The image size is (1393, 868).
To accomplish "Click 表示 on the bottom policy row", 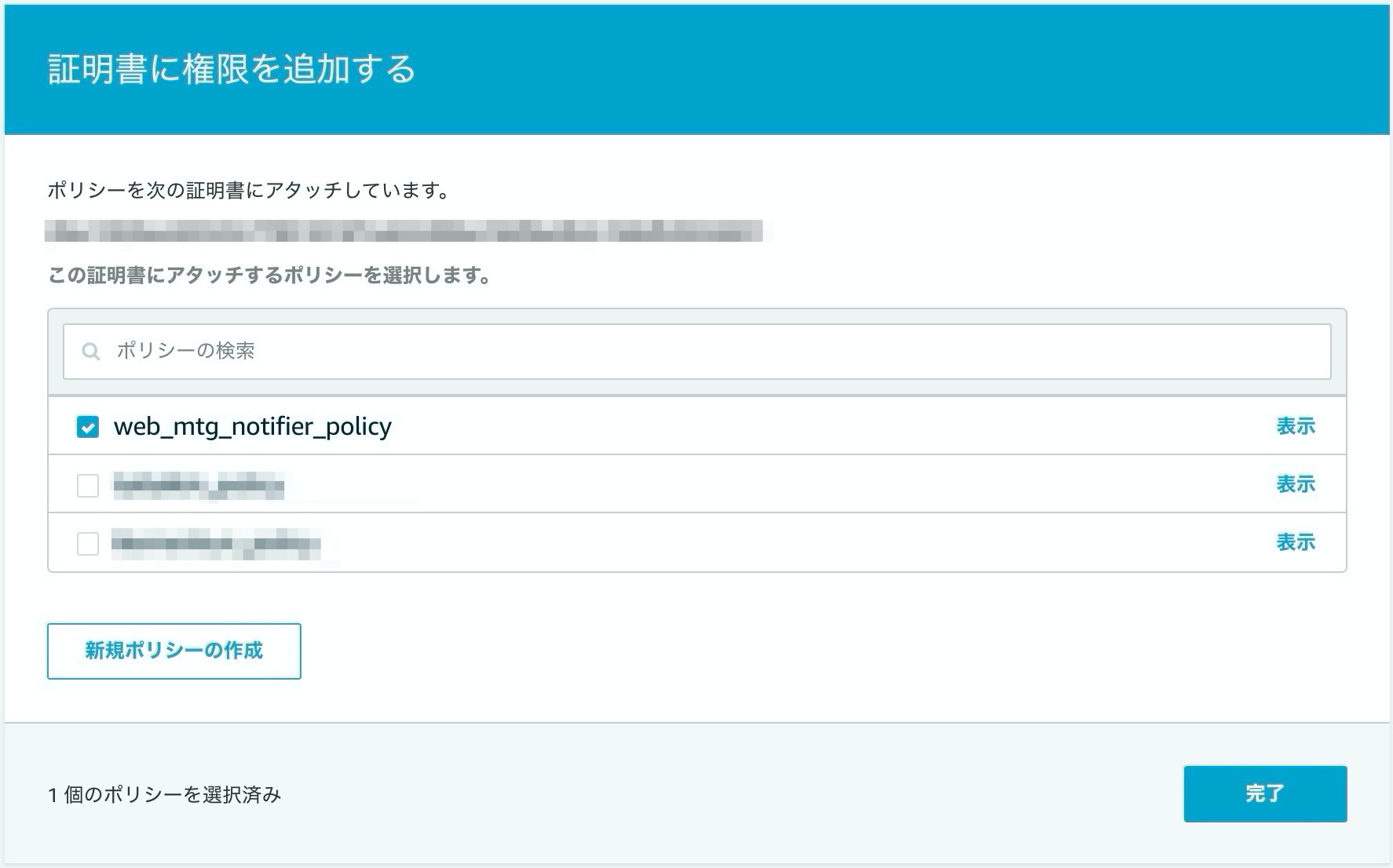I will click(x=1296, y=542).
